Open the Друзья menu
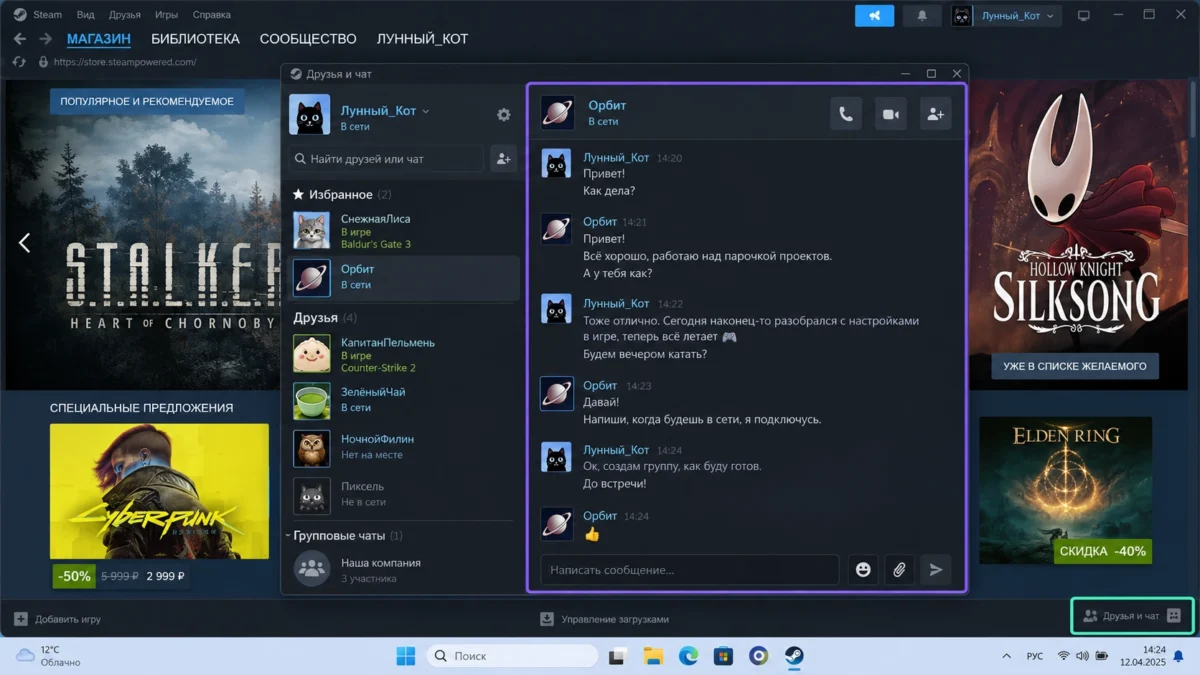Viewport: 1200px width, 675px height. pyautogui.click(x=124, y=15)
